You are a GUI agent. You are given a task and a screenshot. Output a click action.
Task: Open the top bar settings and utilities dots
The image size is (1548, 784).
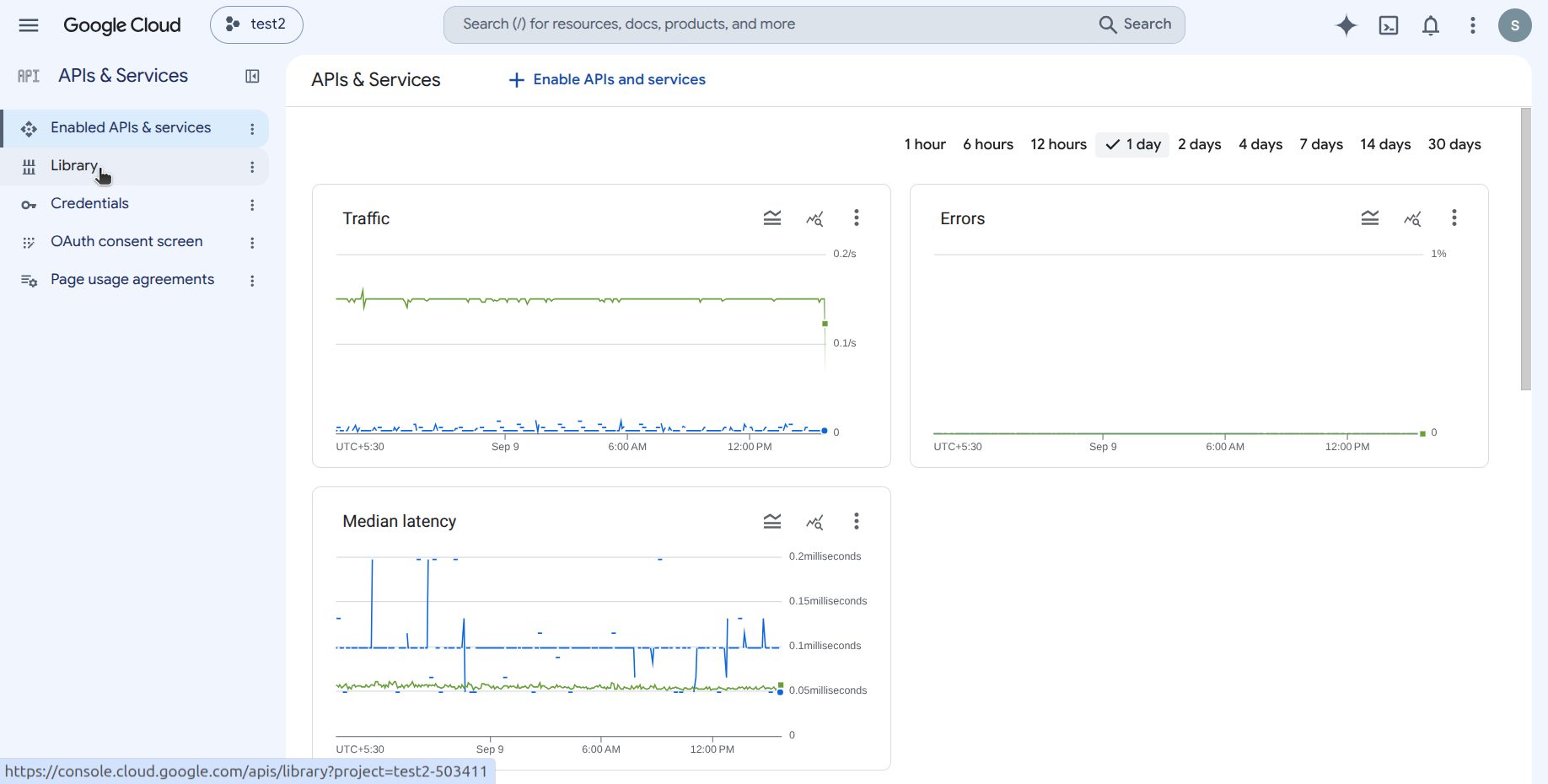pos(1473,25)
